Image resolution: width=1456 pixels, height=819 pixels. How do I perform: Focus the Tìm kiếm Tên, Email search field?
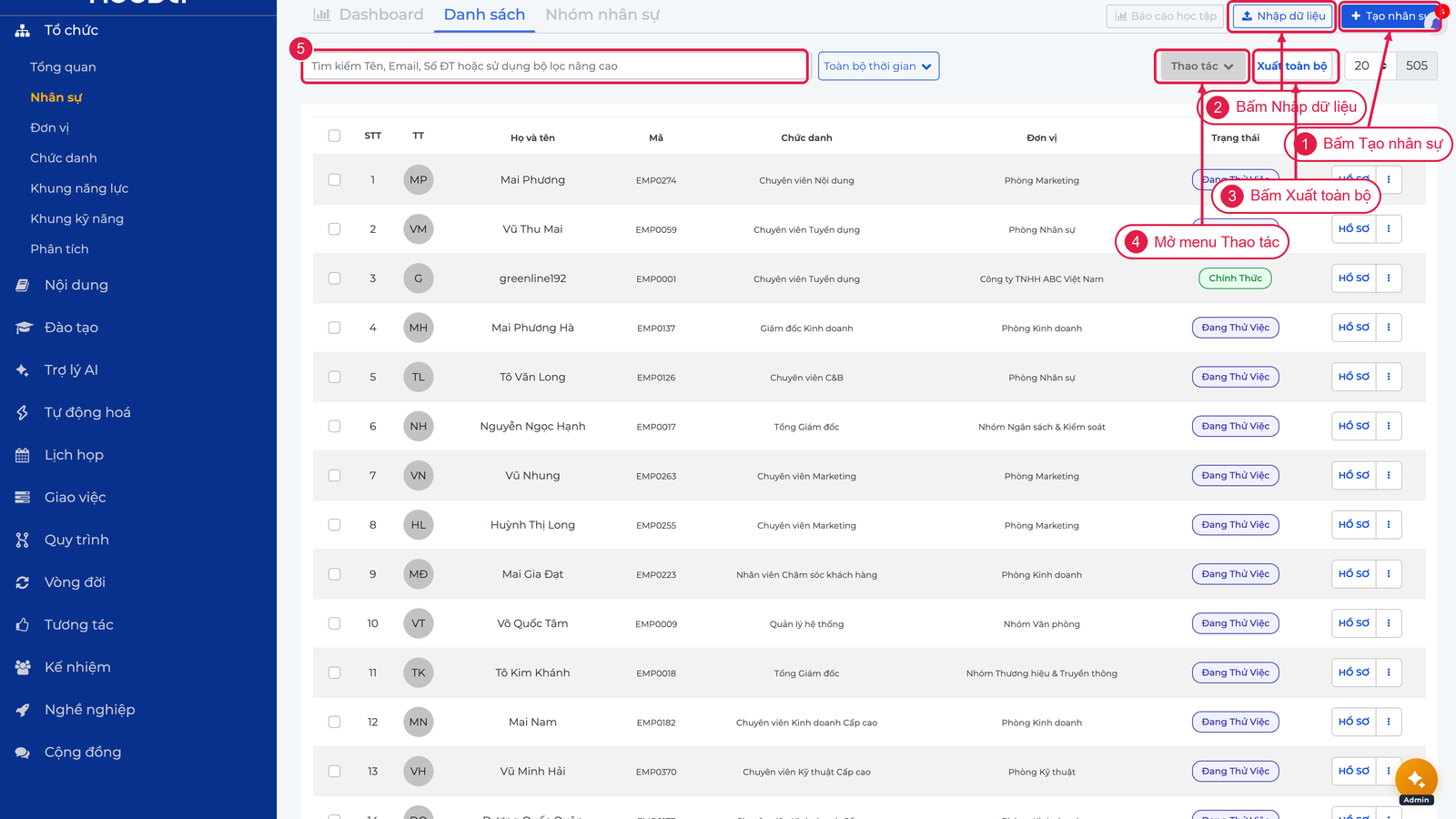pyautogui.click(x=554, y=66)
